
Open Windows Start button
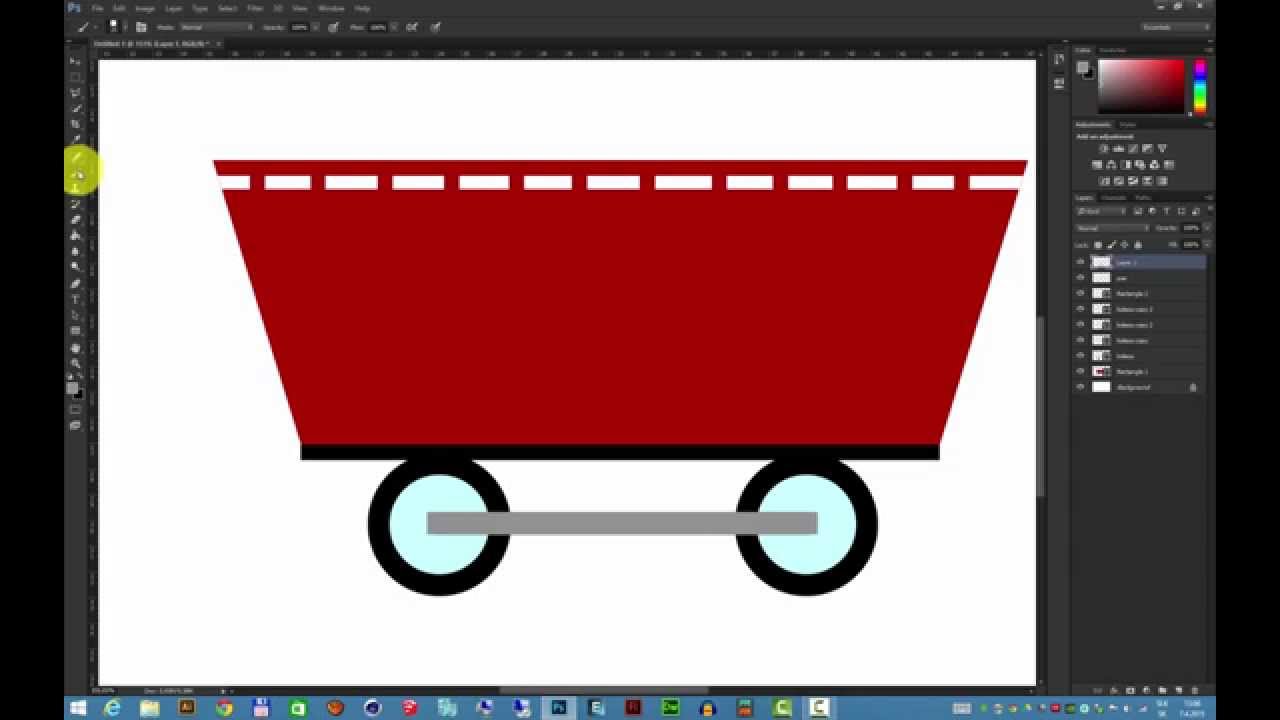[78, 708]
